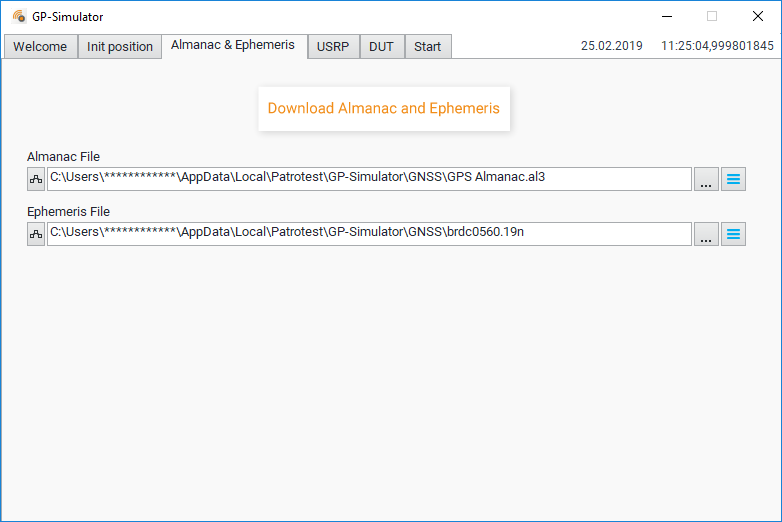Browse for Ephemeris file with ellipsis button
The height and width of the screenshot is (522, 782).
[706, 234]
